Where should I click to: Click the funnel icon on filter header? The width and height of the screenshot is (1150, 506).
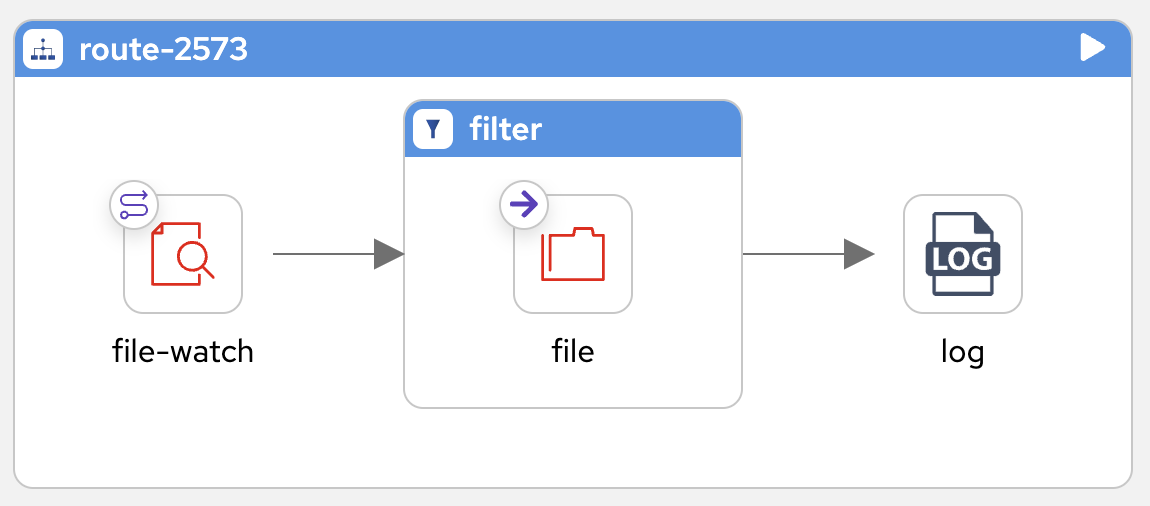pos(433,129)
